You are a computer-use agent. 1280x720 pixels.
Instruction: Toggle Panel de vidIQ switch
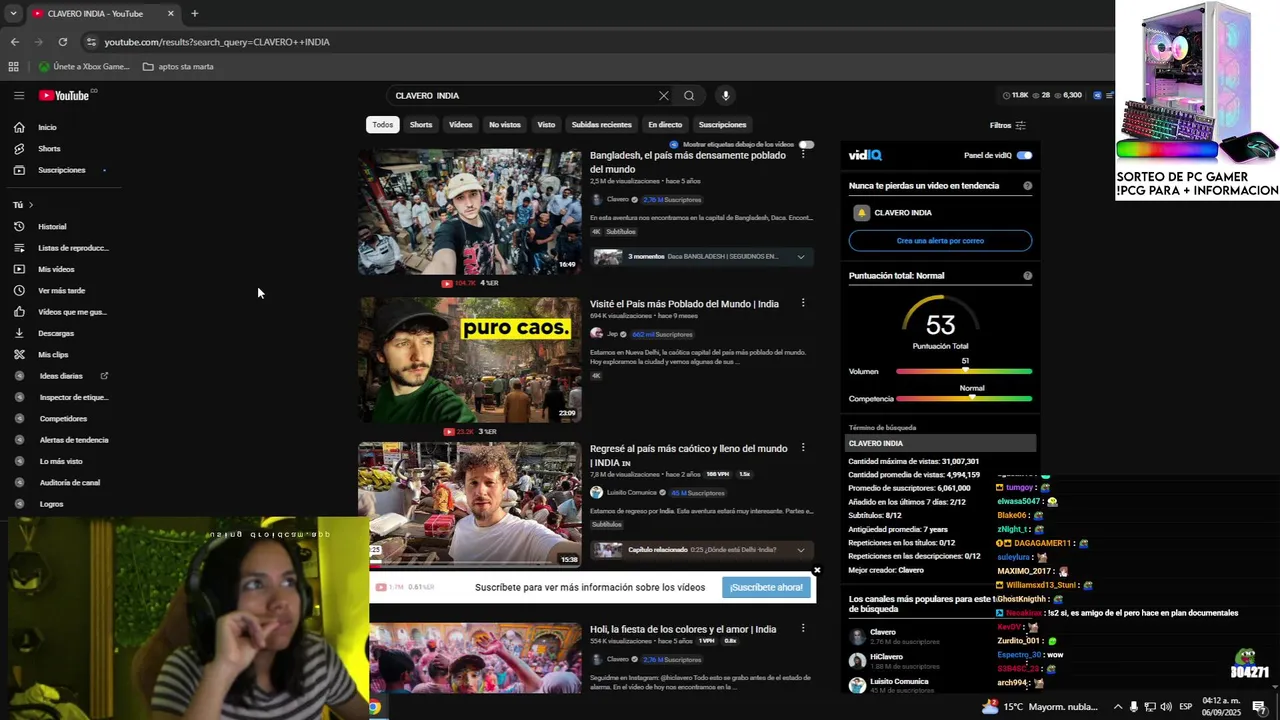click(x=1024, y=155)
